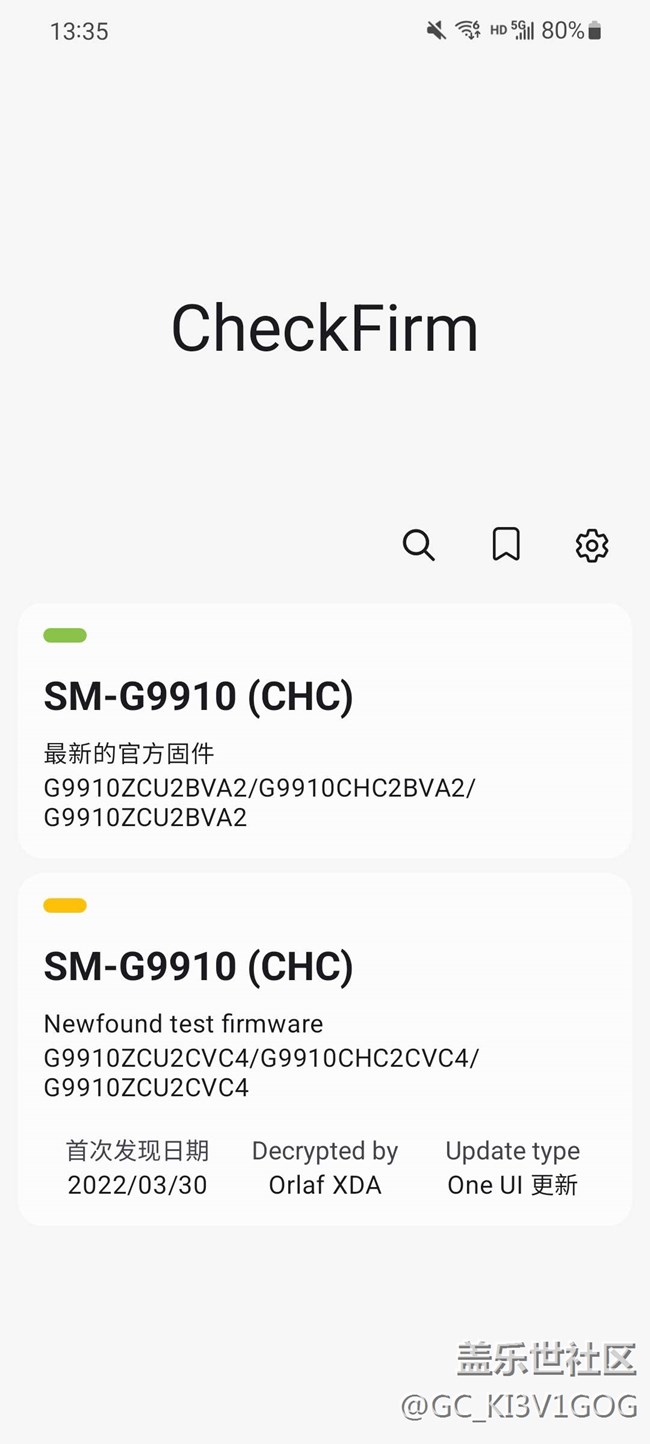Tap the 5G signal strength icon
The height and width of the screenshot is (1444, 650).
[523, 31]
